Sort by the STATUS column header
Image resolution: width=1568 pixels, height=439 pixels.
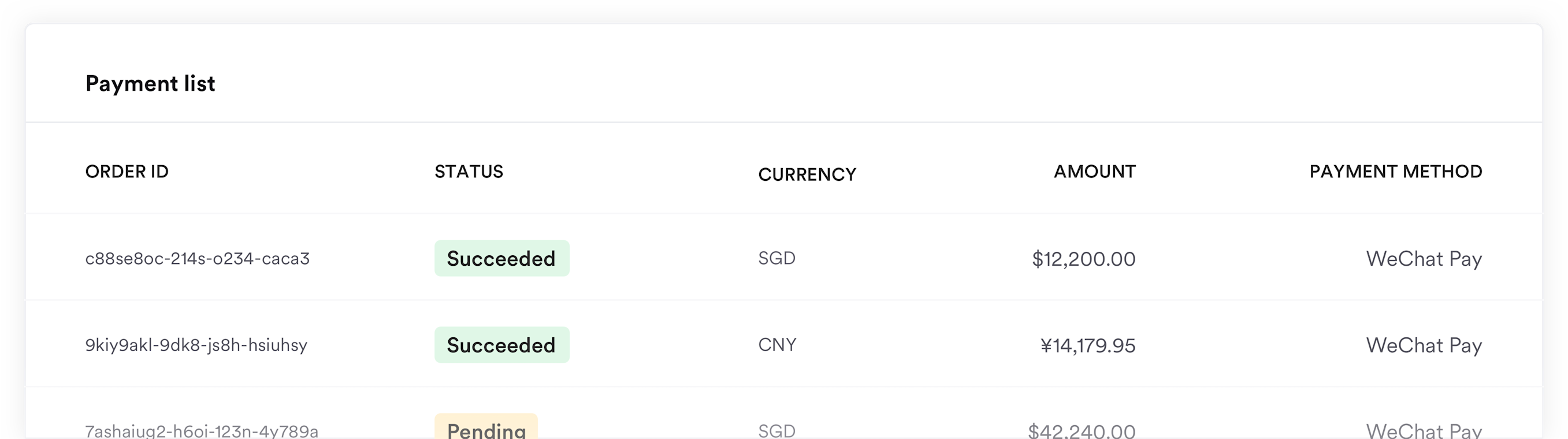469,172
